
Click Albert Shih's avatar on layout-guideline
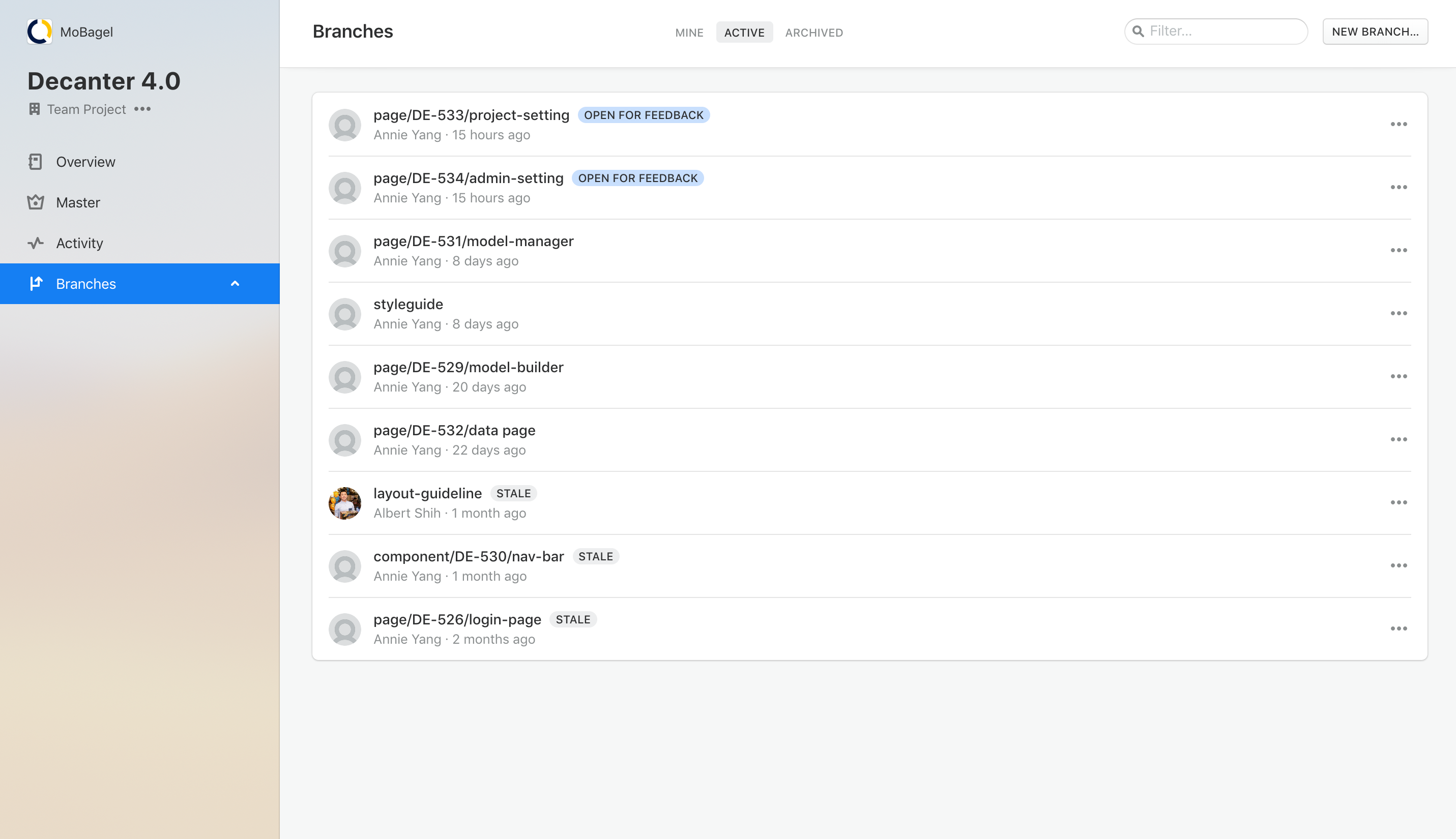point(345,503)
